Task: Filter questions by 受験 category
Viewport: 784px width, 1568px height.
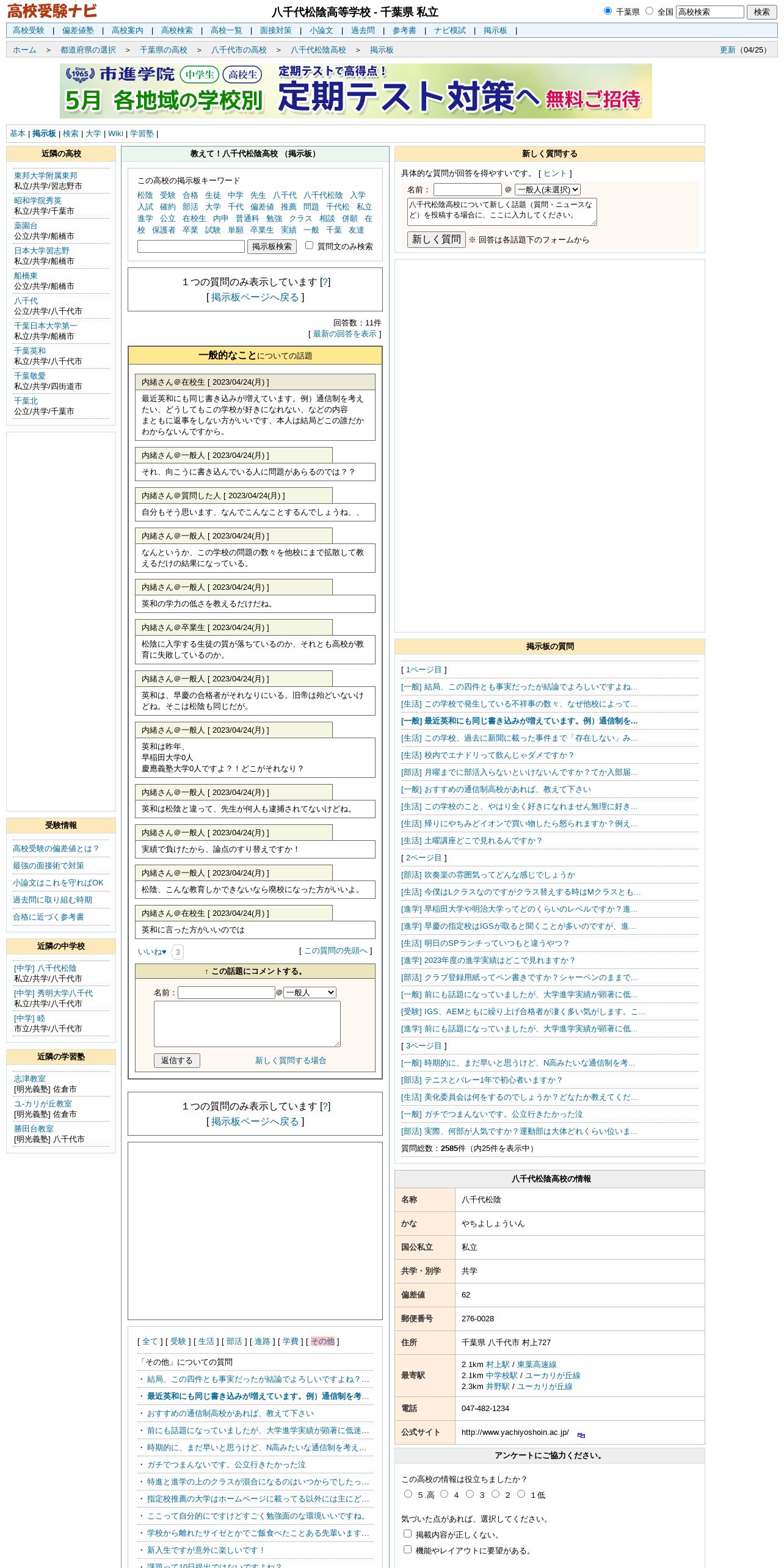Action: 178,1341
